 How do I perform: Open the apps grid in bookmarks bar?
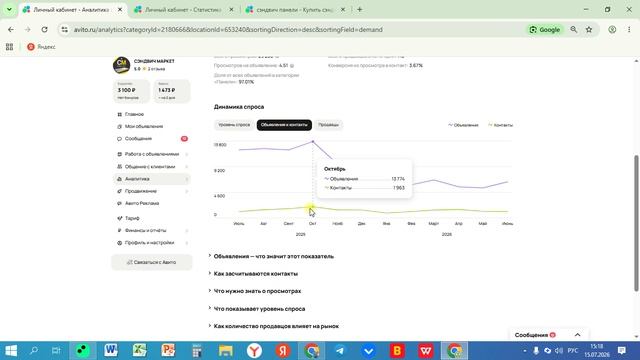pos(9,47)
